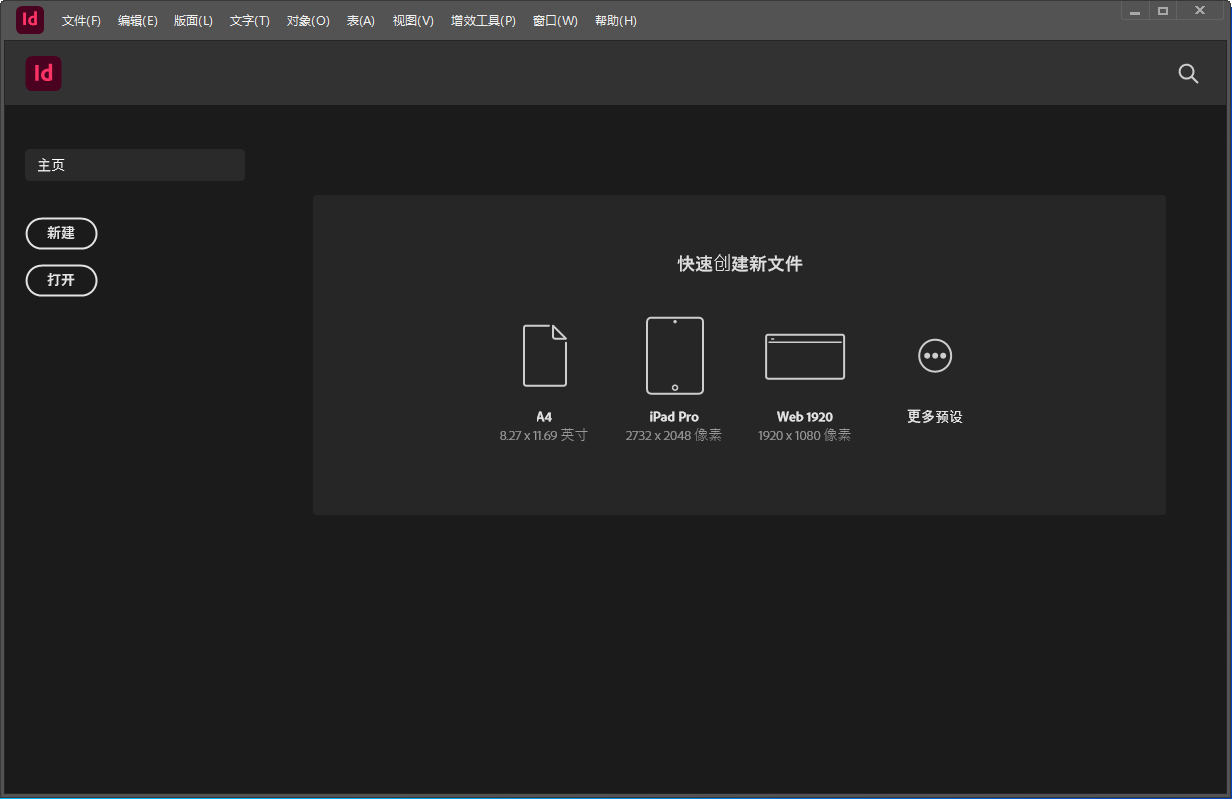The image size is (1232, 799).
Task: Click the search magnifier icon
Action: pos(1188,73)
